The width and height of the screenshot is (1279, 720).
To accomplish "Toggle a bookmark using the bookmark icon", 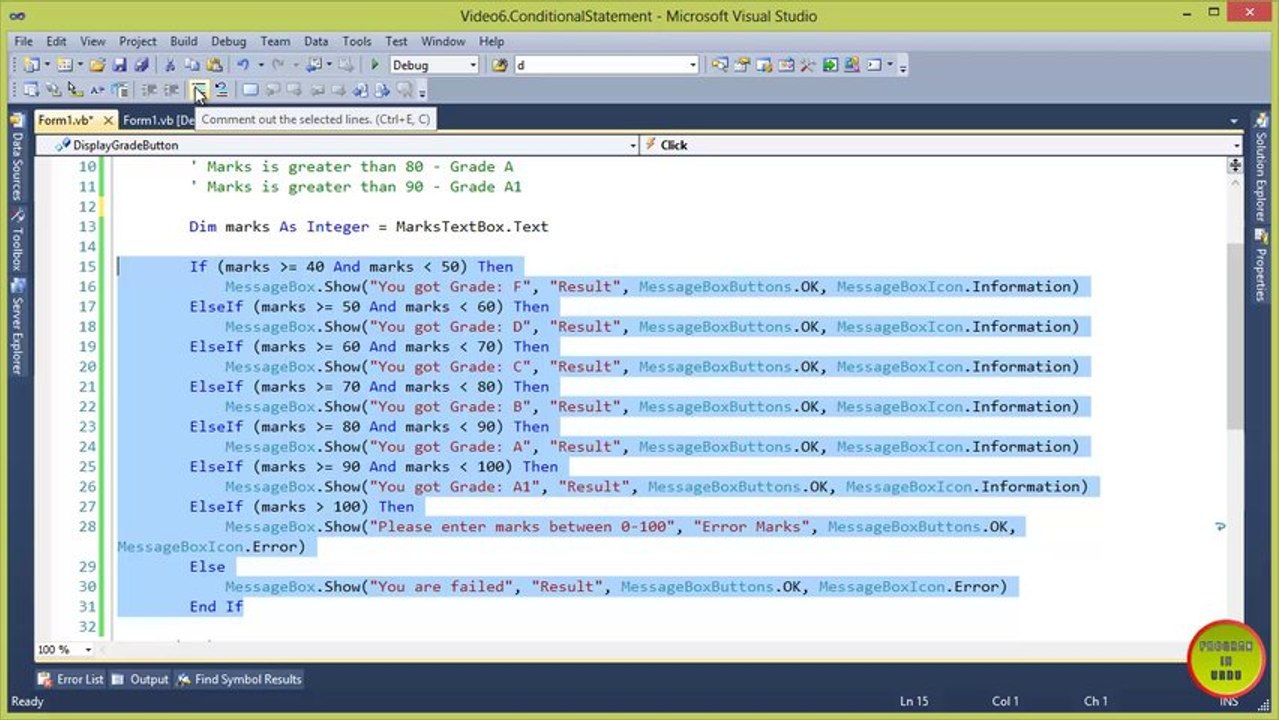I will [250, 90].
